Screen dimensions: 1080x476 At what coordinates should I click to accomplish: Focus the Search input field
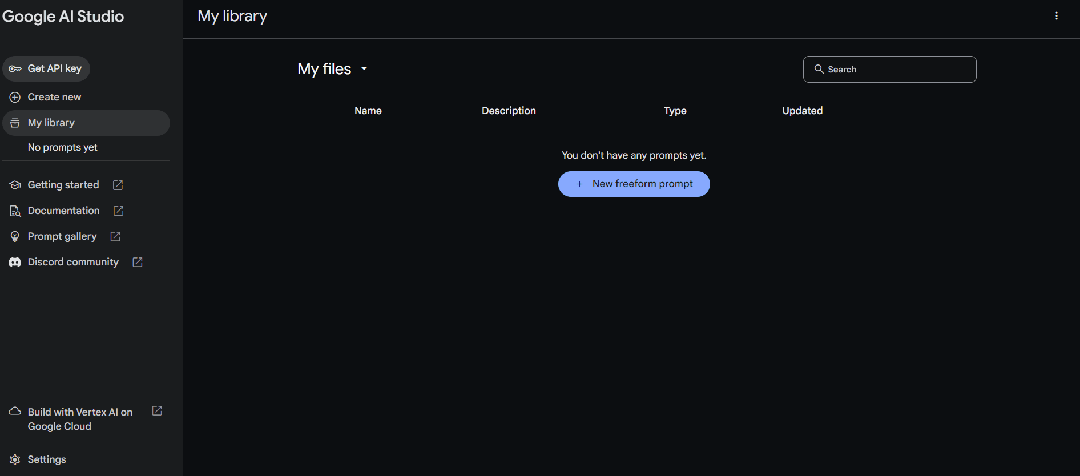[890, 69]
